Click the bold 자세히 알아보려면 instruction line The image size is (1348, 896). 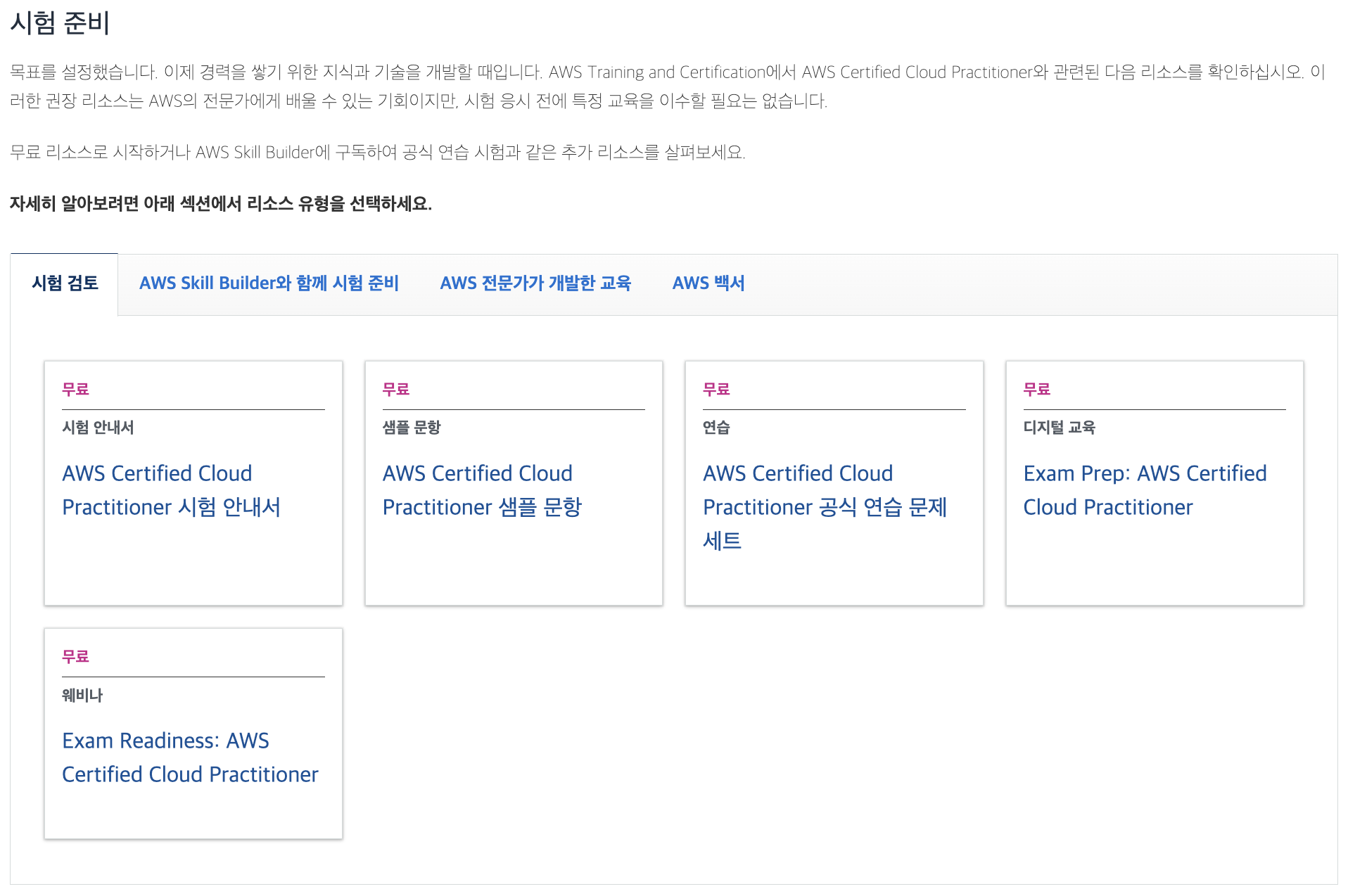point(221,204)
